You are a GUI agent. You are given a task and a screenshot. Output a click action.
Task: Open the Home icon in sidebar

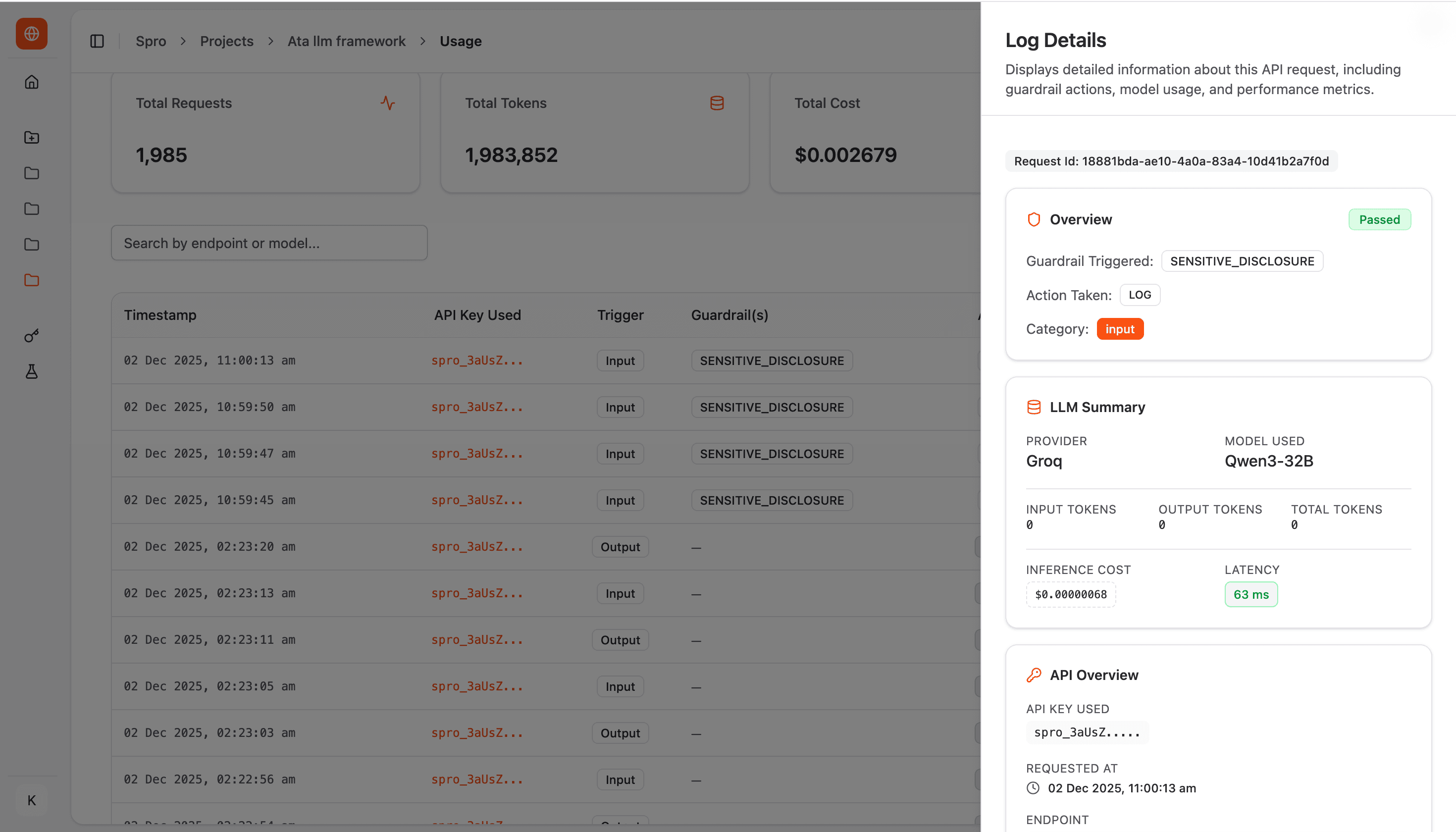point(31,82)
